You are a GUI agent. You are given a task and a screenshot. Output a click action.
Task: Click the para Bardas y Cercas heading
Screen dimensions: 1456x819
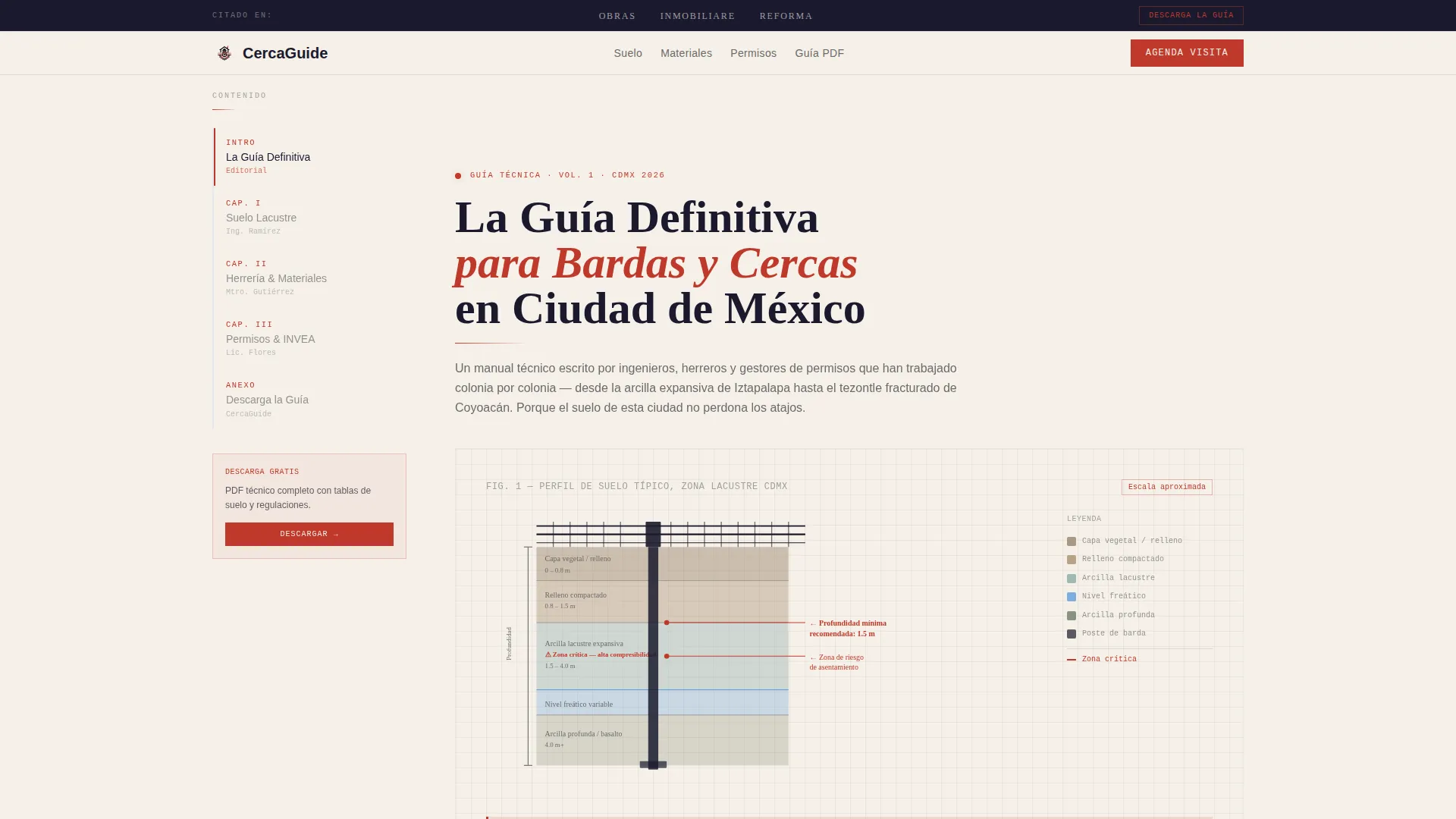(656, 263)
